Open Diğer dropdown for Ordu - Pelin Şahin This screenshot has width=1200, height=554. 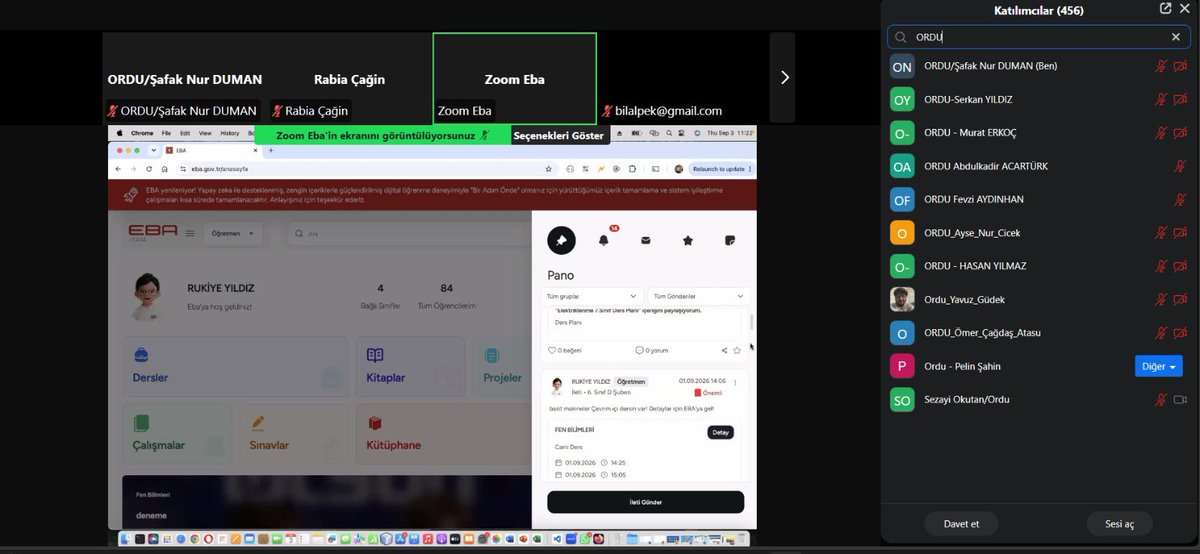click(1159, 367)
